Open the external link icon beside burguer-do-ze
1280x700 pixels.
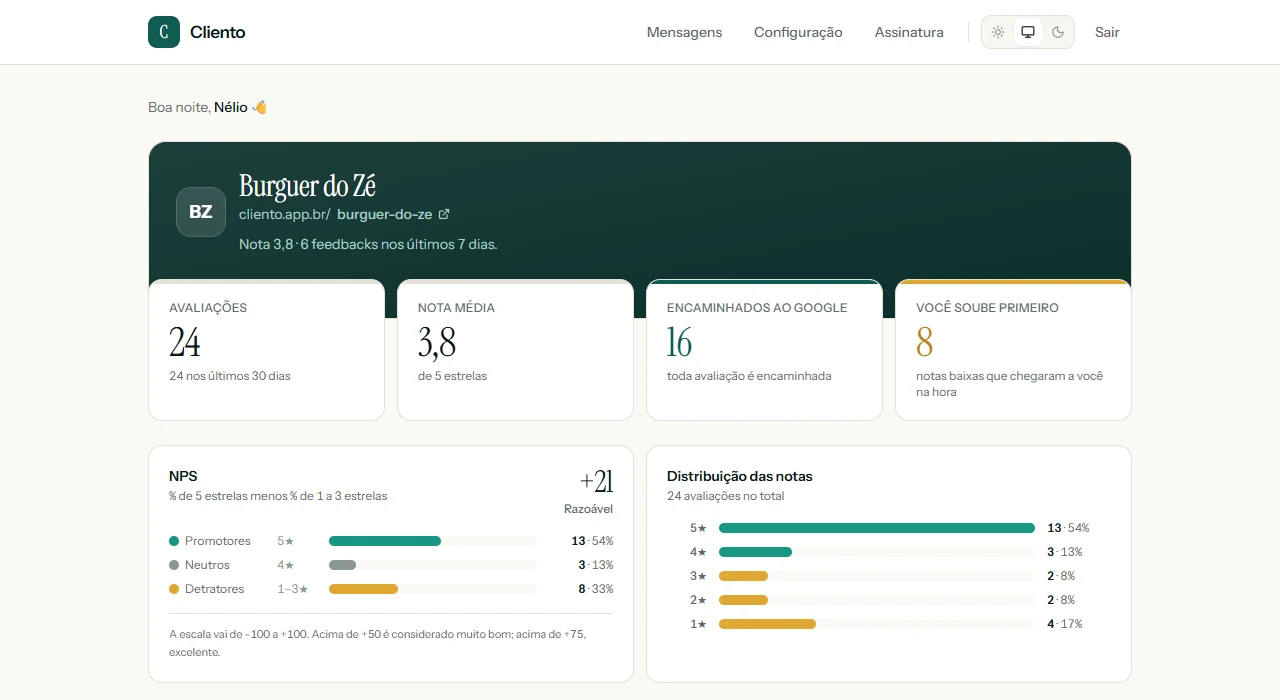click(444, 214)
